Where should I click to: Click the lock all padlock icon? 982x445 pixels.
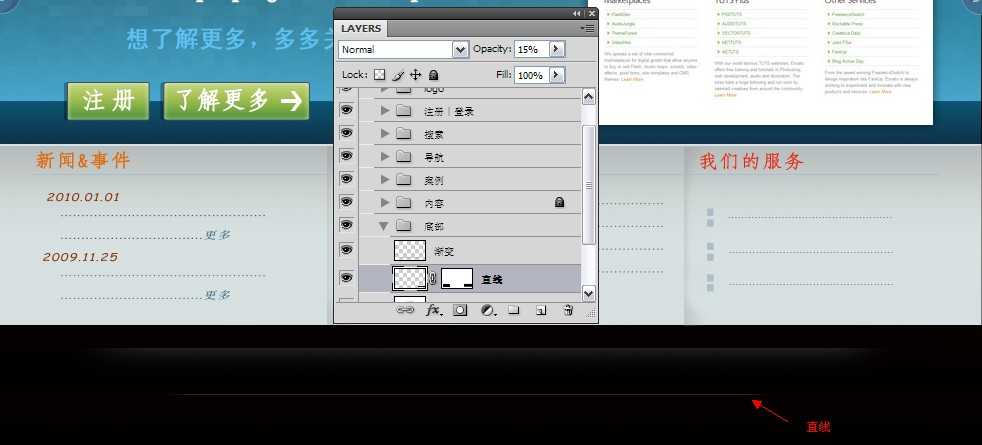(x=433, y=75)
